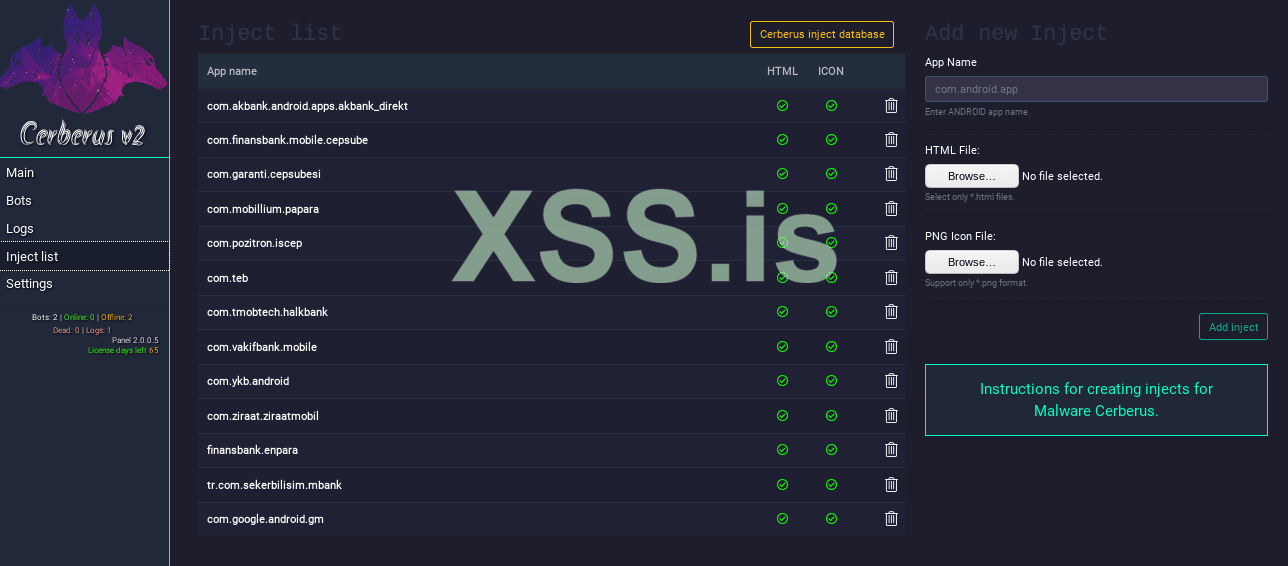Click trash icon for com.google.android.gm
Viewport: 1288px width, 566px height.
pyautogui.click(x=891, y=519)
